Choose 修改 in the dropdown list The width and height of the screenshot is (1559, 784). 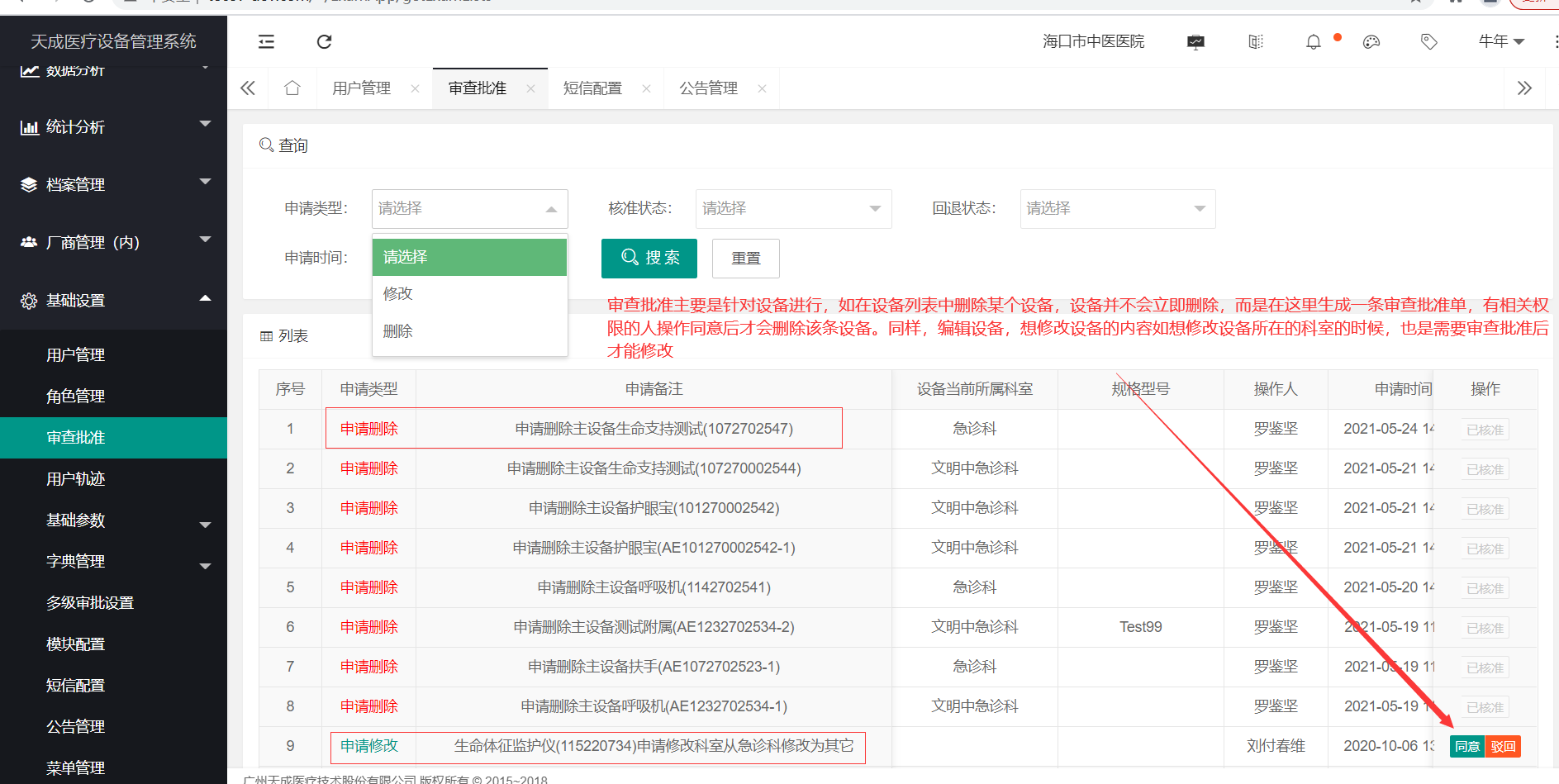[x=469, y=294]
